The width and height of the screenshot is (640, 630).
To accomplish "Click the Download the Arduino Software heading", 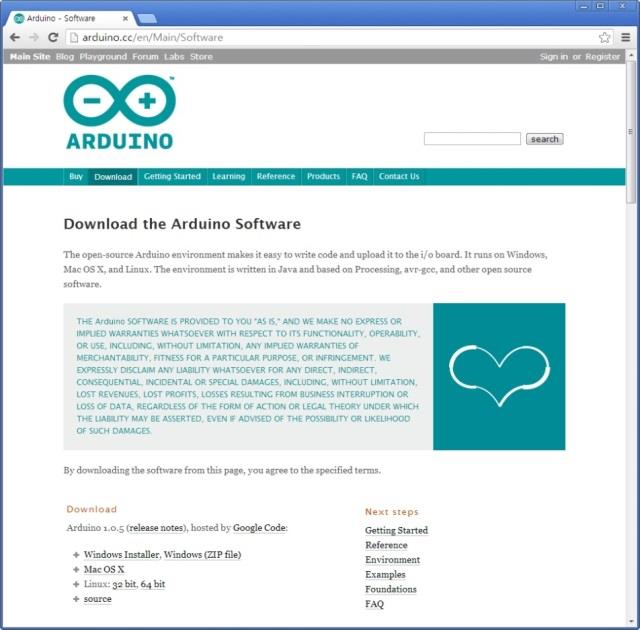I will click(x=182, y=224).
